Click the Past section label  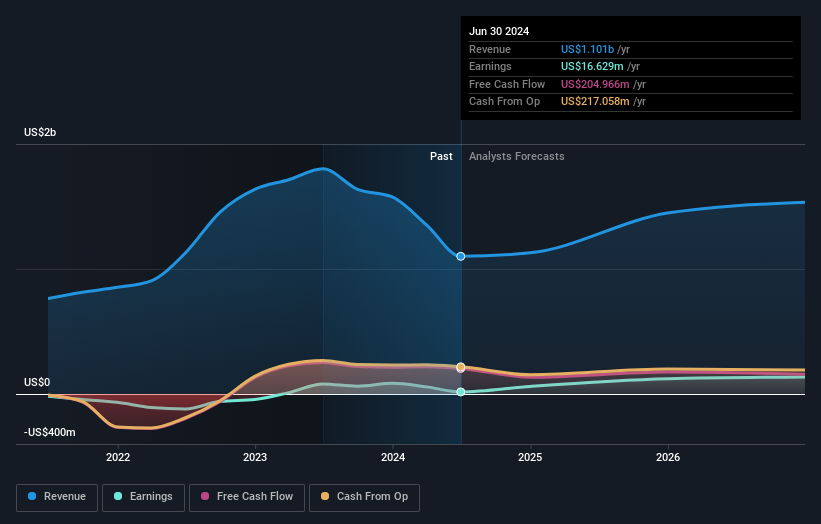click(x=441, y=157)
